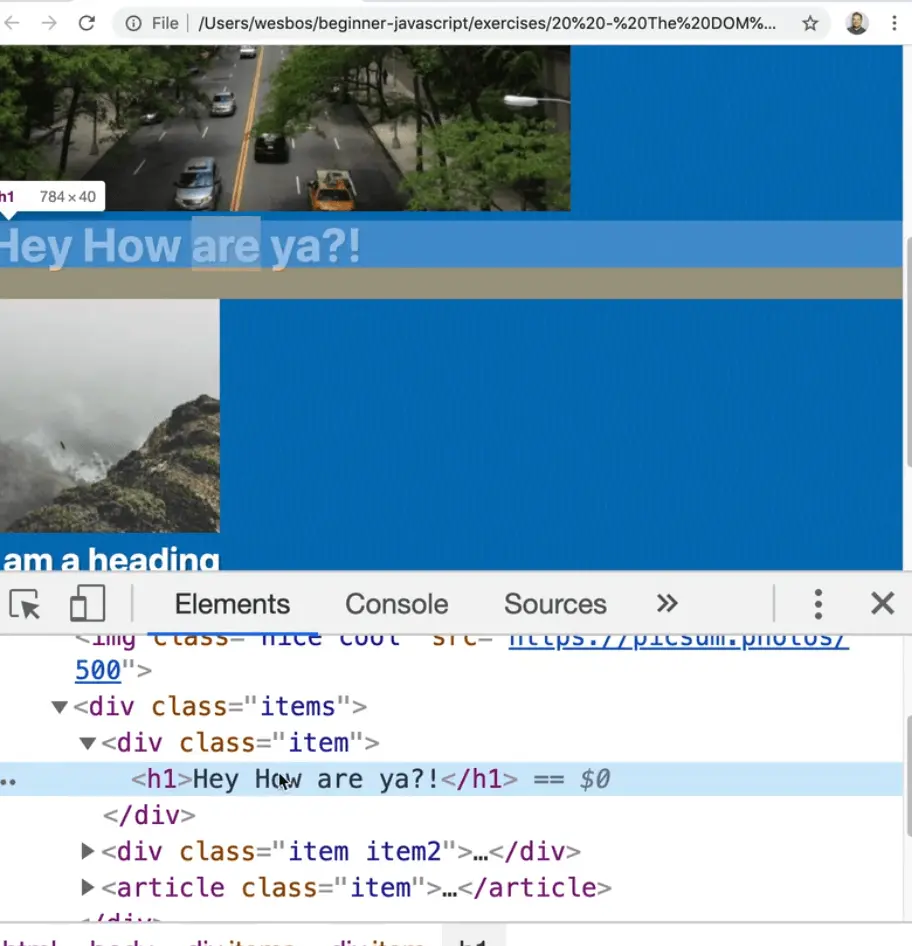Click the site information icon beside File

click(134, 23)
